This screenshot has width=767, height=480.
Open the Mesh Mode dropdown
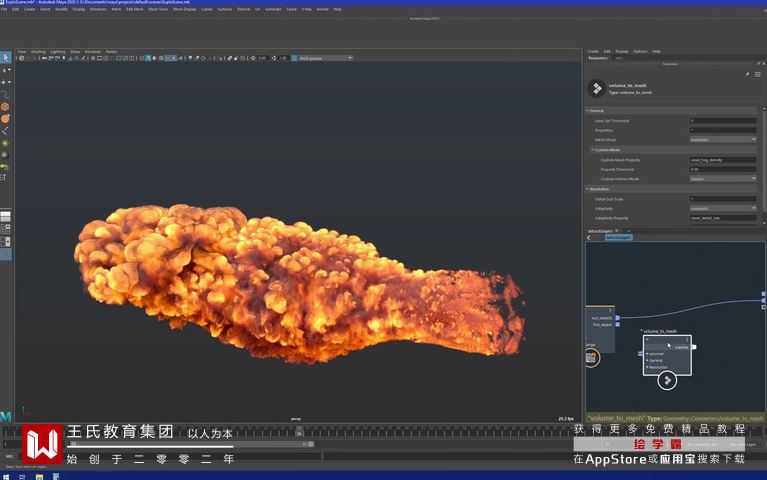click(x=722, y=140)
